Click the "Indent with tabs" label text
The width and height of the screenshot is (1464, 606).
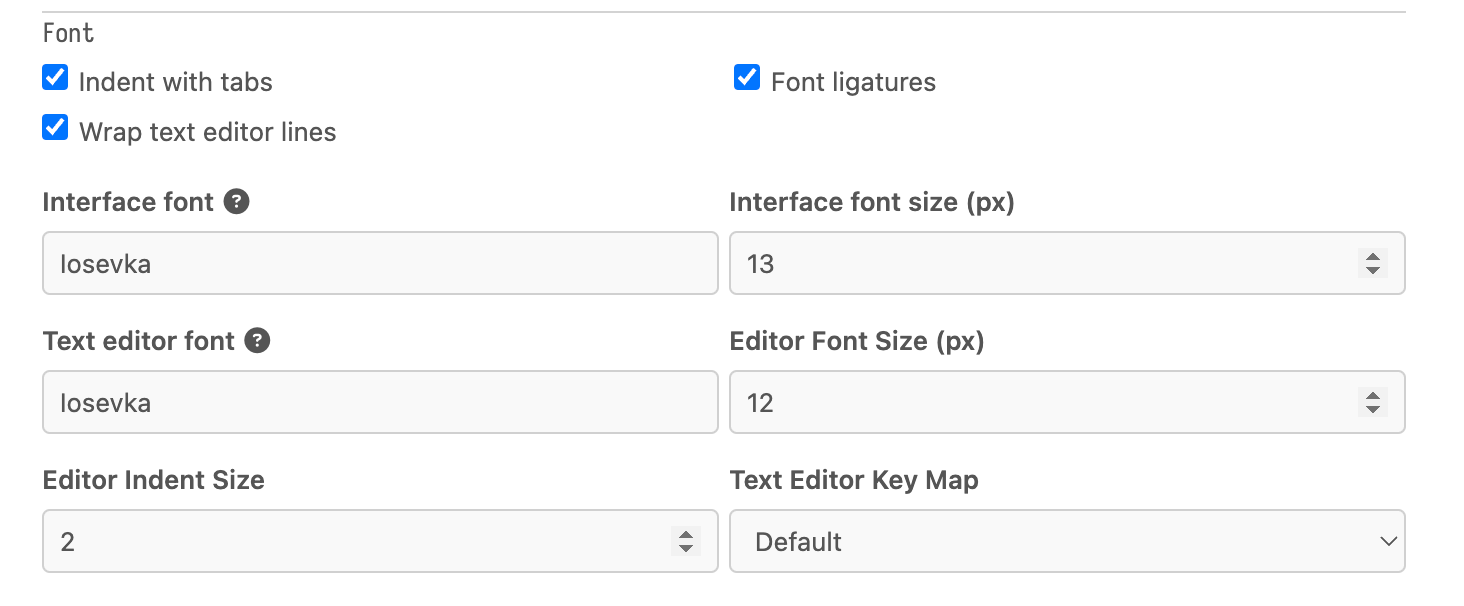point(176,82)
